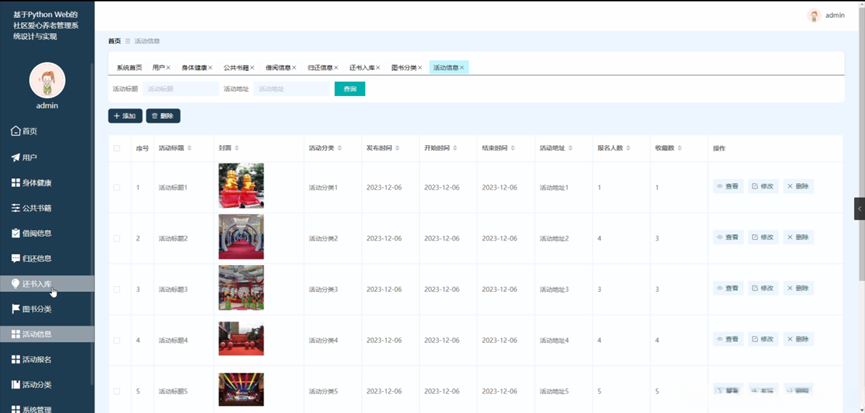This screenshot has width=865, height=413.
Task: Switch to the 公共书籍 tab
Action: [236, 68]
